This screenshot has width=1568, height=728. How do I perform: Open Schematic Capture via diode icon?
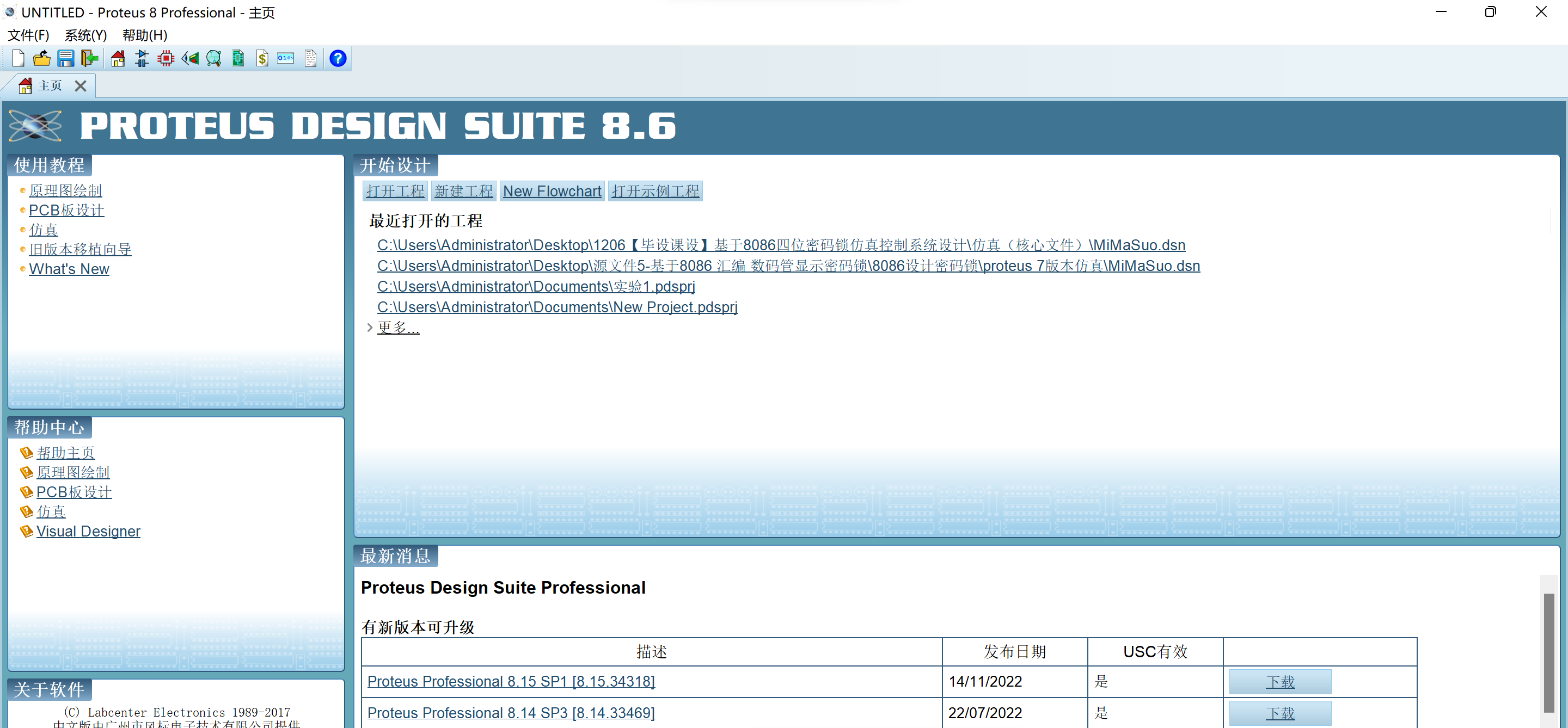142,58
